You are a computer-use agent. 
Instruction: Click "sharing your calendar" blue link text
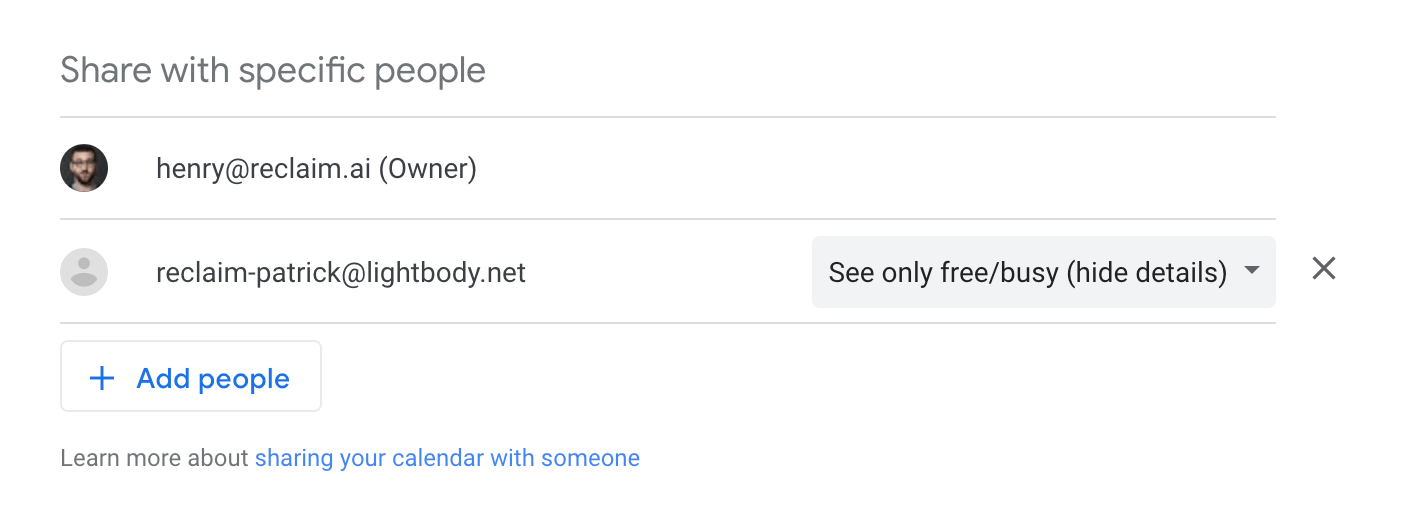pos(369,458)
